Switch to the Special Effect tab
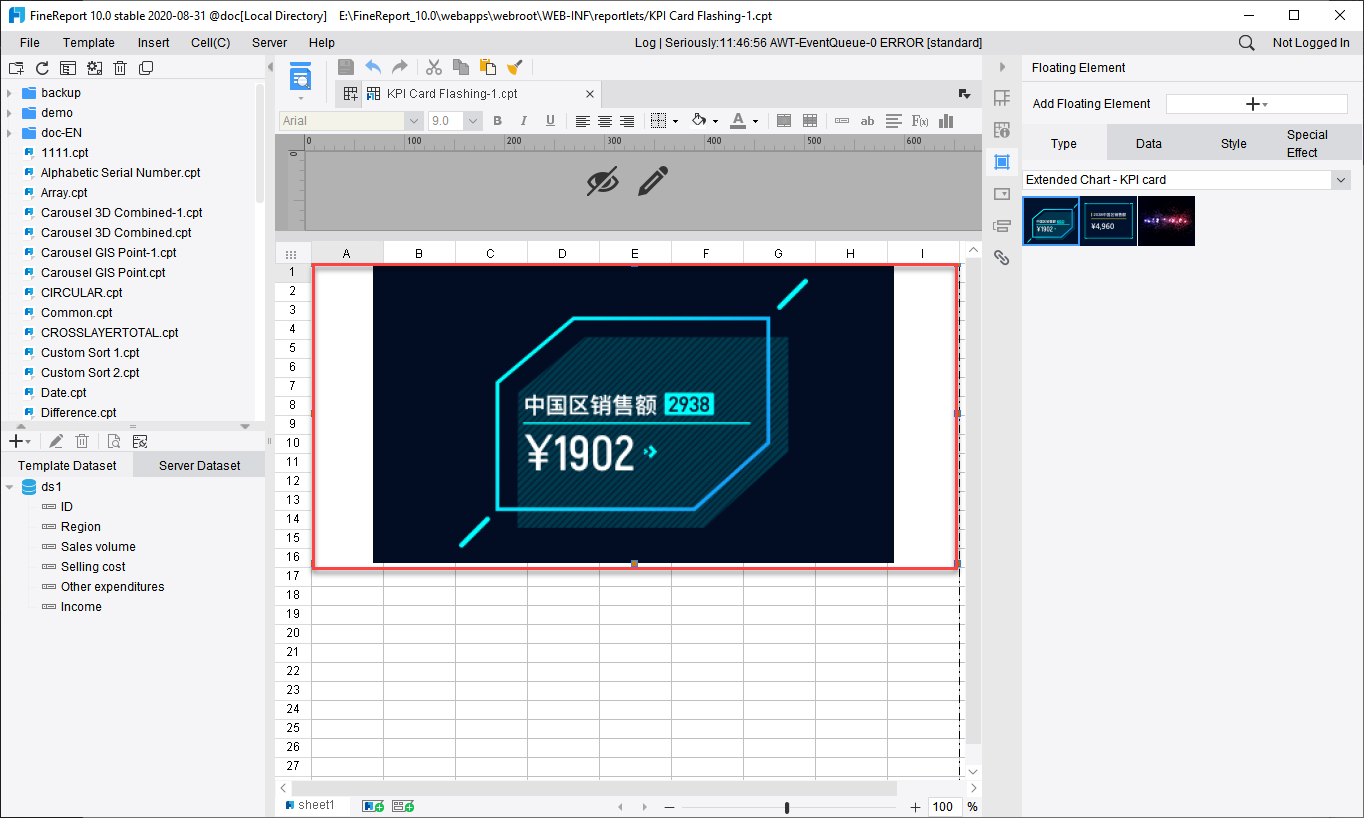This screenshot has width=1364, height=818. (x=1307, y=143)
